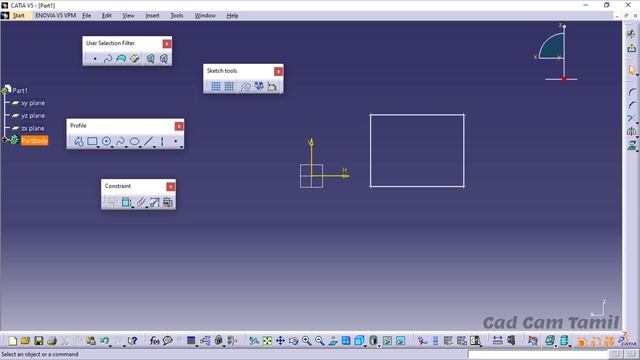Toggle Dimensional Constraints in Sketch tools
Image resolution: width=640 pixels, height=360 pixels.
tap(272, 87)
